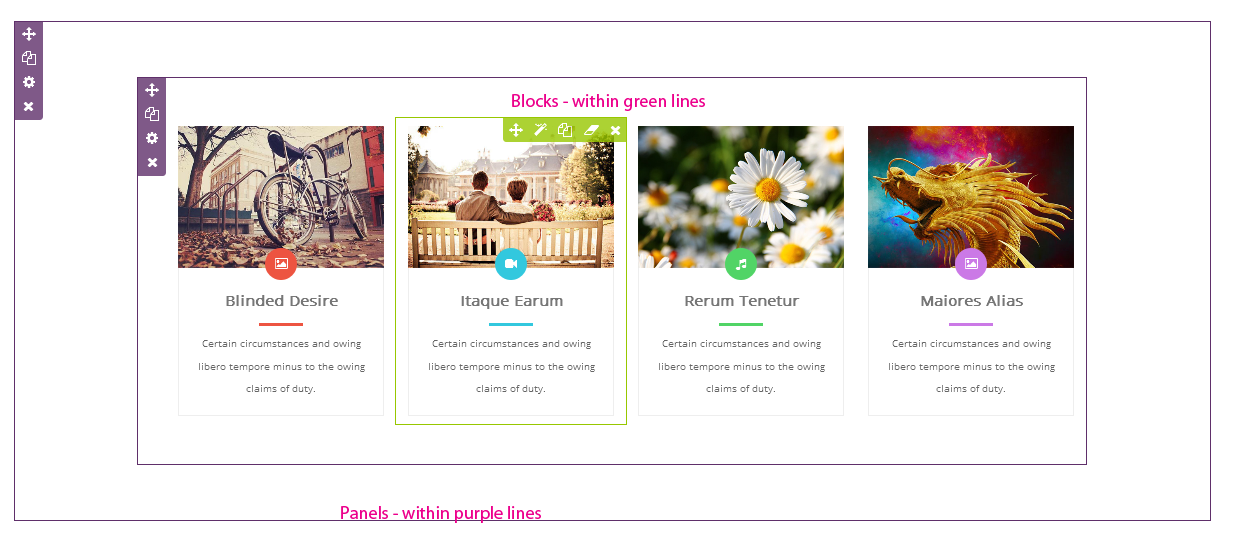Viewport: 1249px width, 537px height.
Task: Open inner panel settings gear
Action: [x=152, y=138]
